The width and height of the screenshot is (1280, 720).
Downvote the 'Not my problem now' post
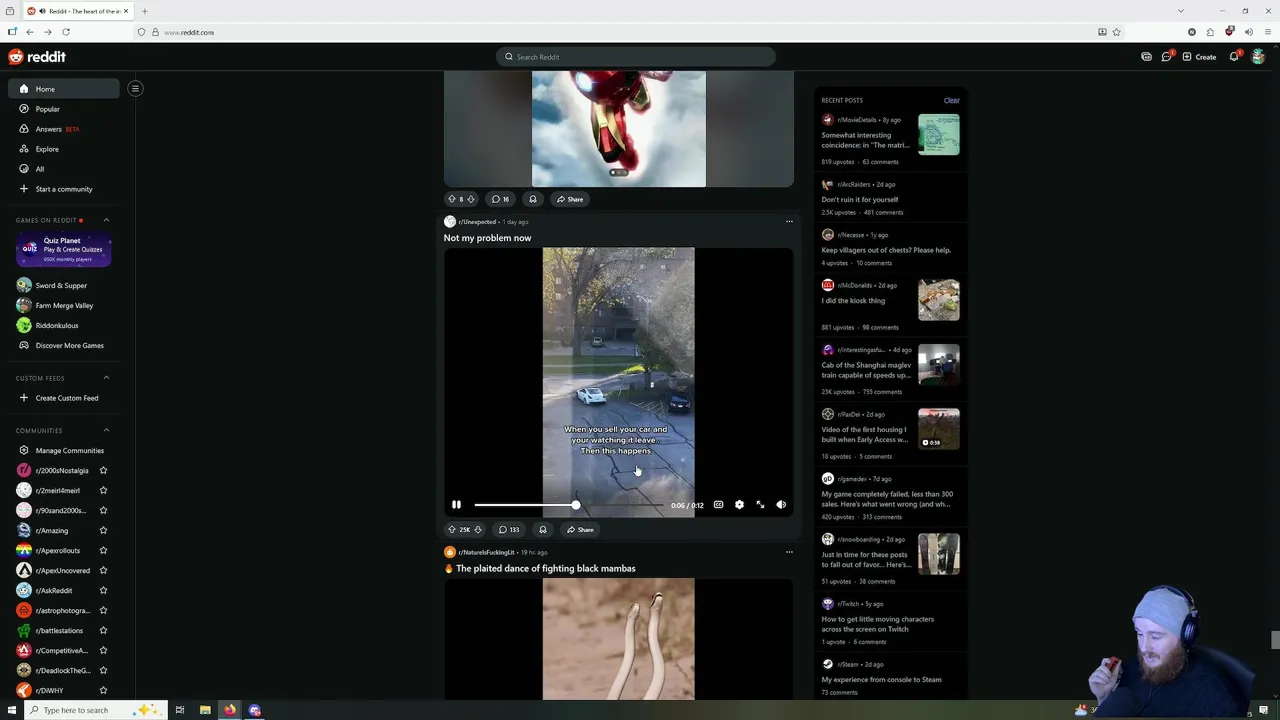(478, 530)
